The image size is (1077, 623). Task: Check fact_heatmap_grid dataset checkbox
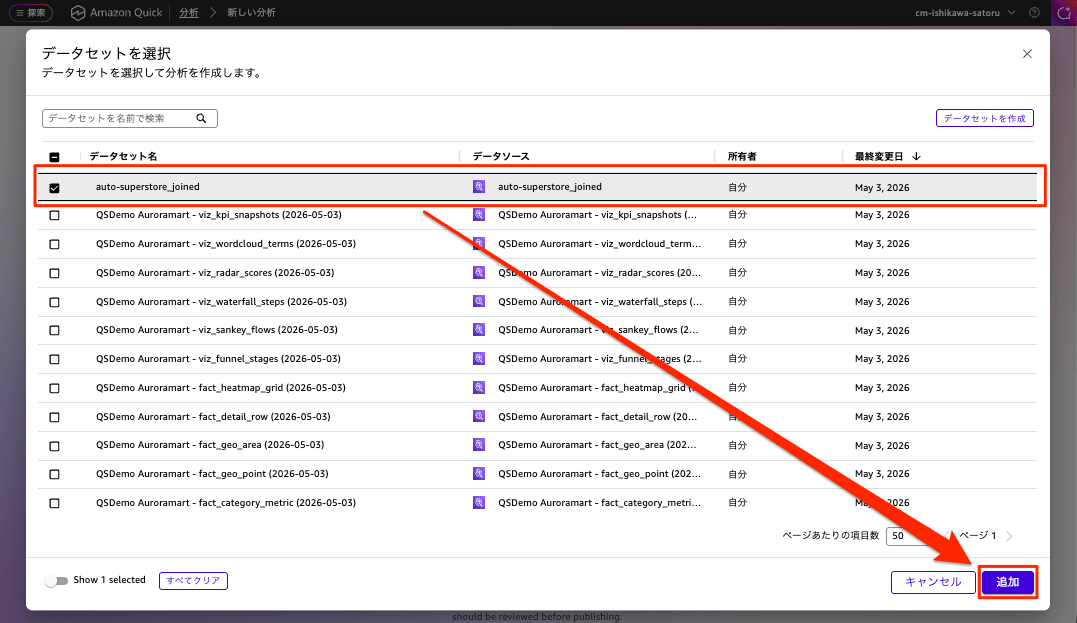pyautogui.click(x=54, y=388)
